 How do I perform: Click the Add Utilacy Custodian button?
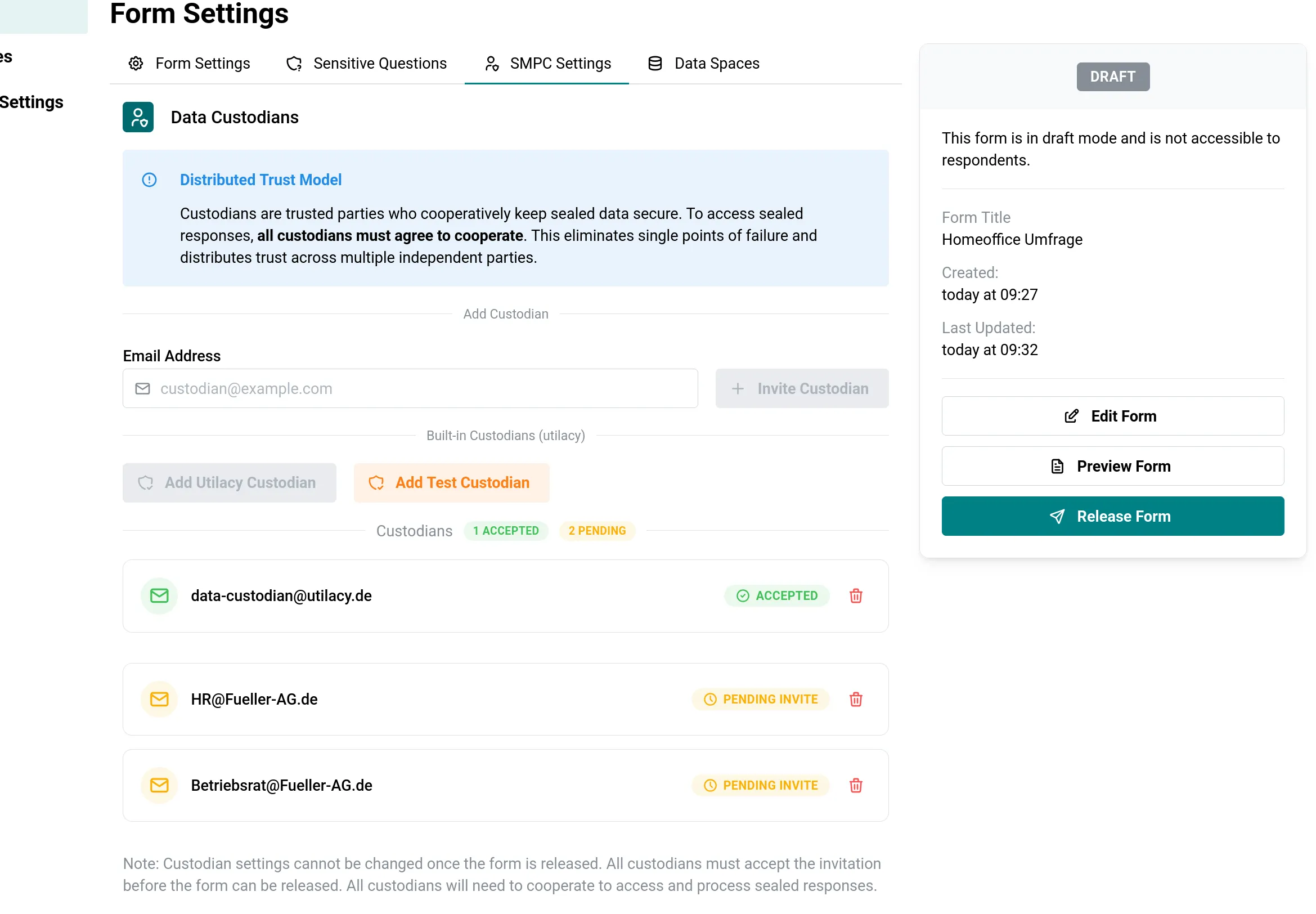(229, 483)
